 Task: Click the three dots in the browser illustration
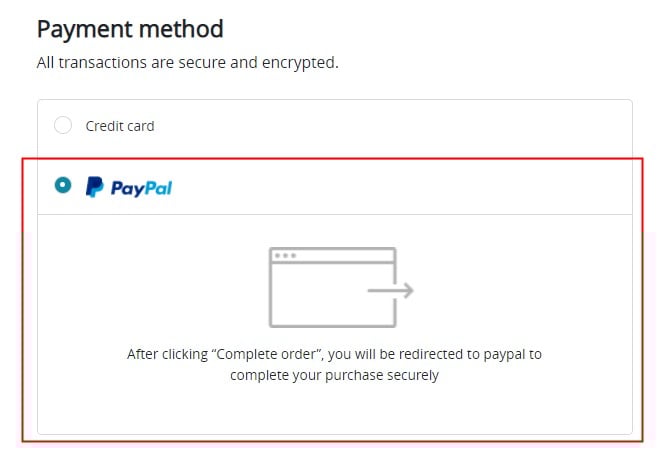[x=285, y=256]
